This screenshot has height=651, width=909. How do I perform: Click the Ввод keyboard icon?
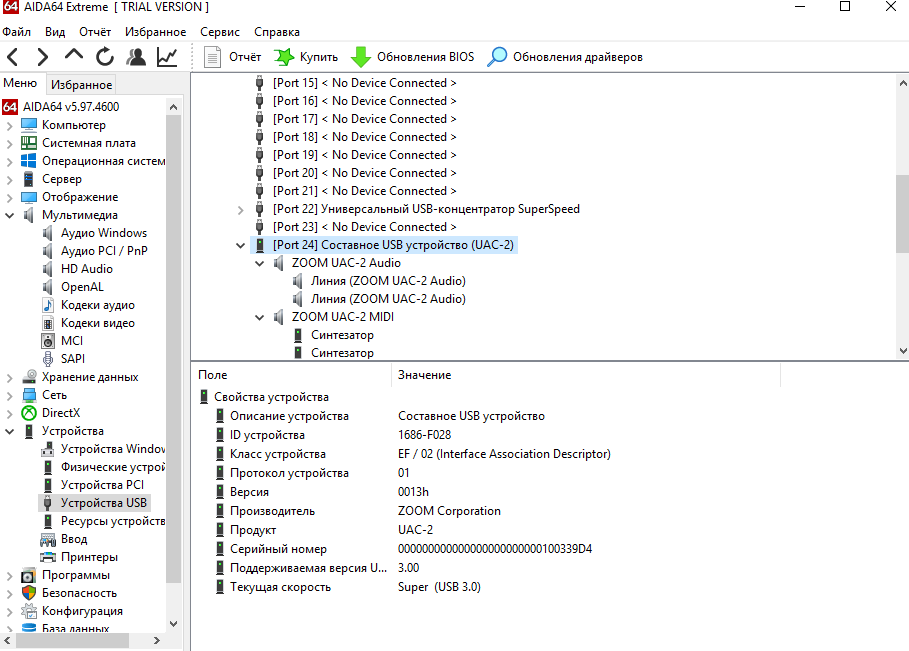point(48,540)
